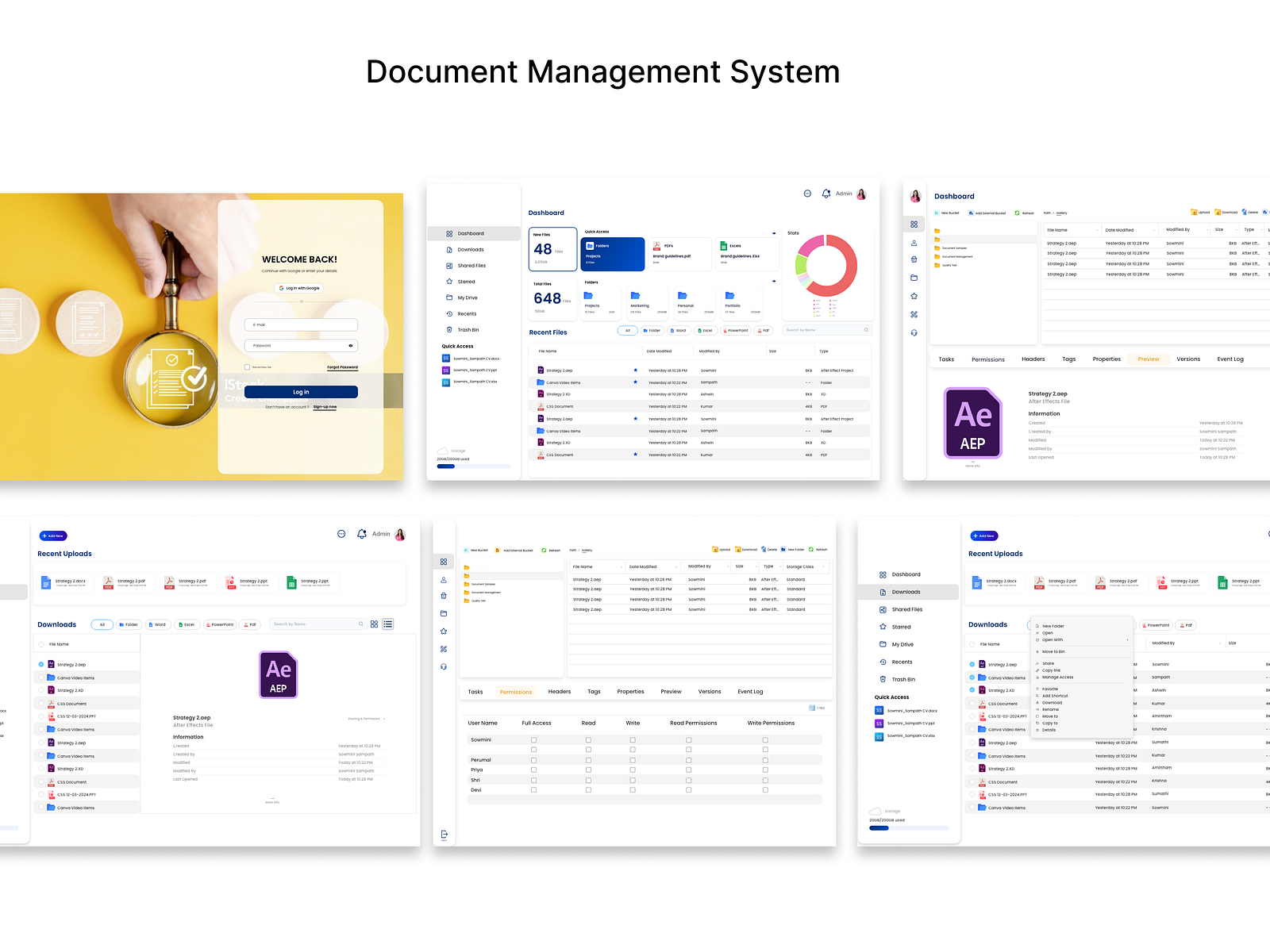
Task: Toggle the star on Strategy 2.aep
Action: (634, 370)
